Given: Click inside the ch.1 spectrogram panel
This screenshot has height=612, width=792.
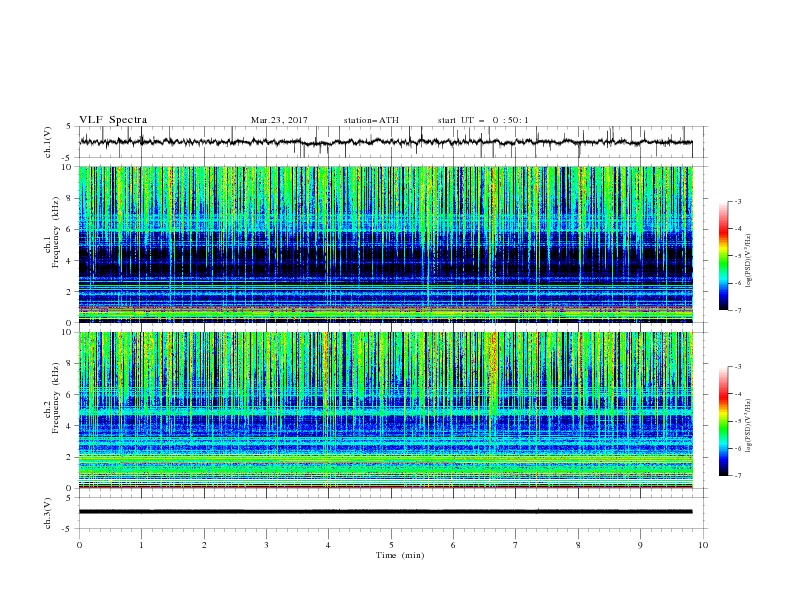Looking at the screenshot, I should [x=386, y=244].
